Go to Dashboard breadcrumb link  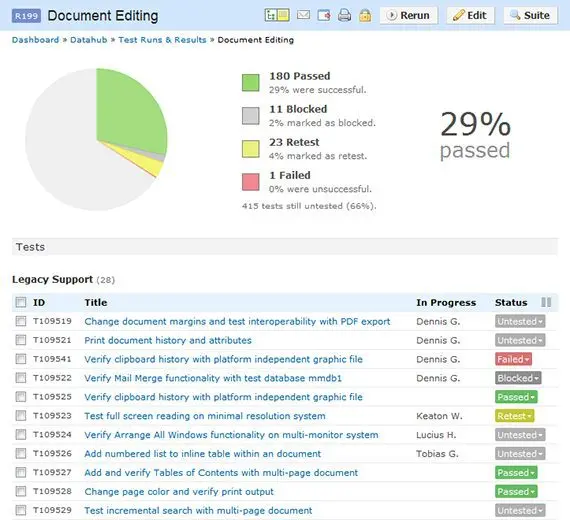35,40
